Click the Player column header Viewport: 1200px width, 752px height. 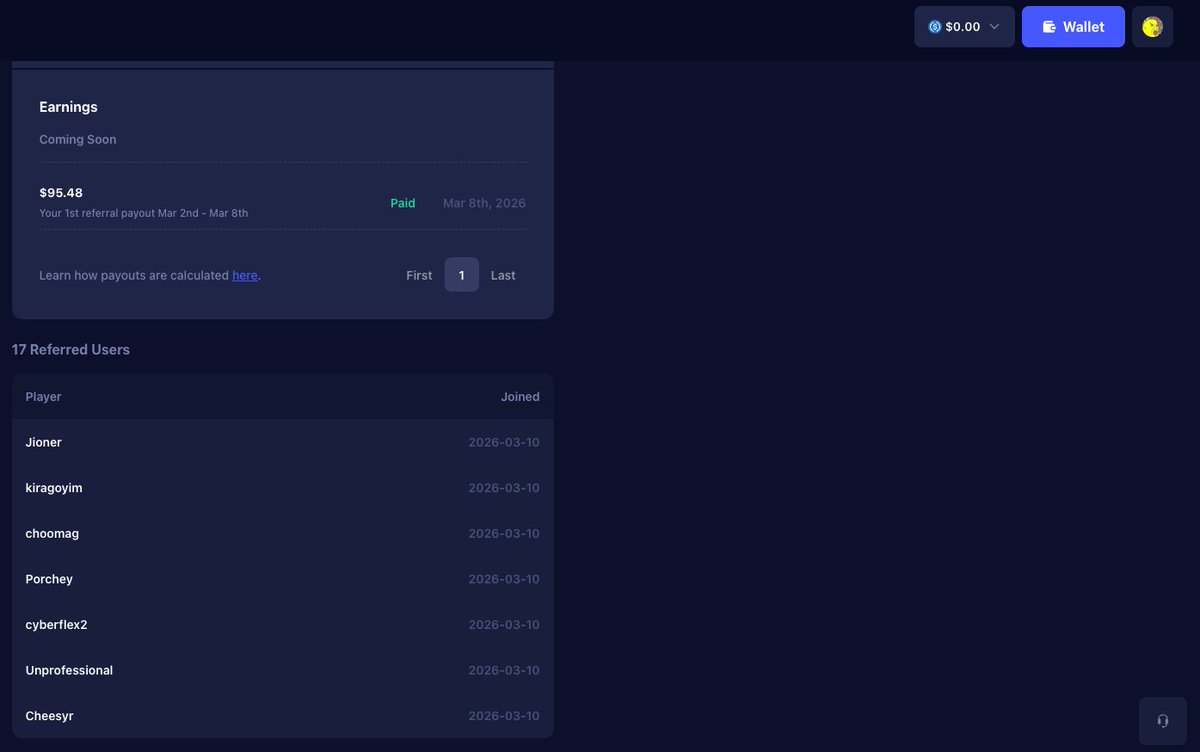click(x=43, y=397)
